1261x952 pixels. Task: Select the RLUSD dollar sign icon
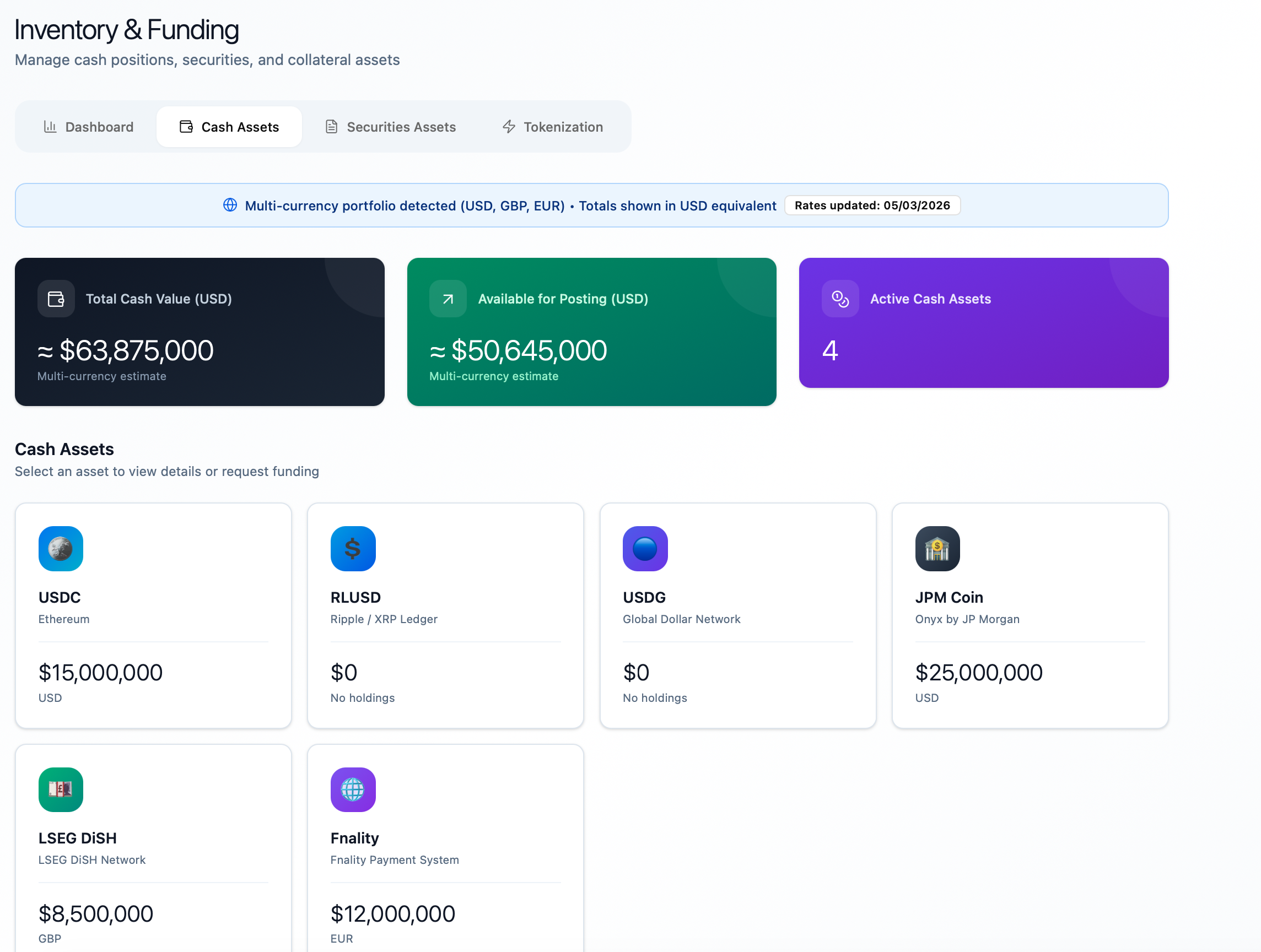tap(353, 549)
